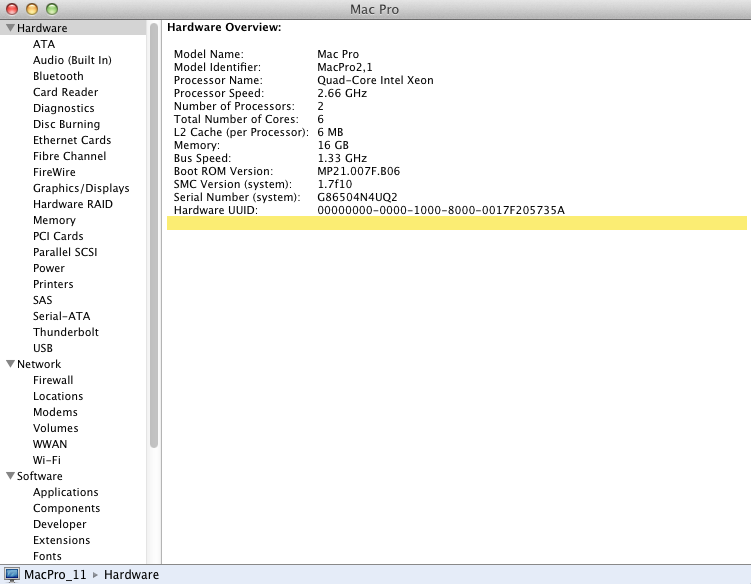Select WWAN under Network
Screen dimensions: 751x584
[x=50, y=444]
